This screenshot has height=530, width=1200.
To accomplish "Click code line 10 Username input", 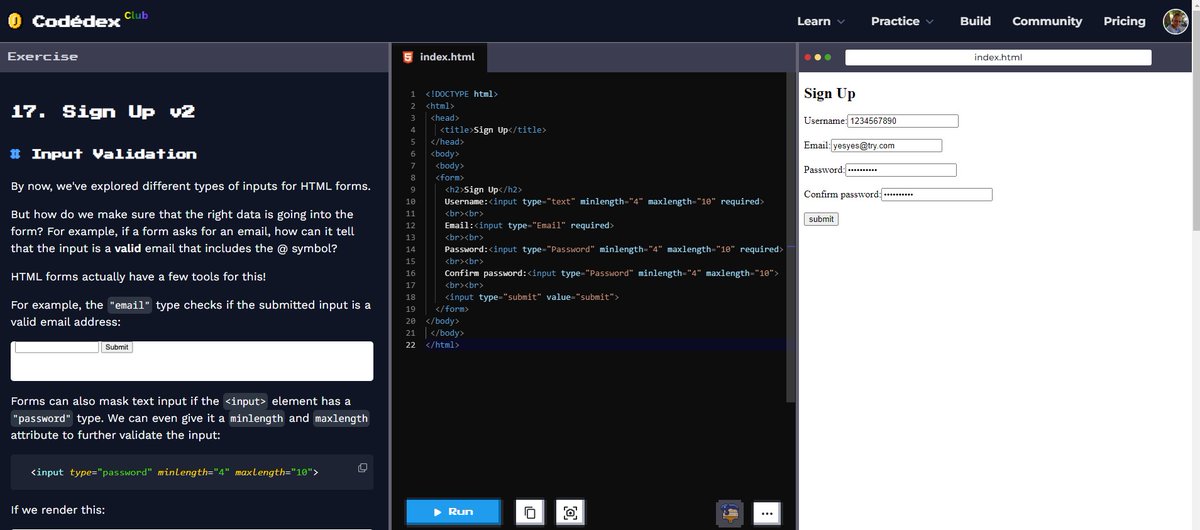I will click(x=604, y=202).
